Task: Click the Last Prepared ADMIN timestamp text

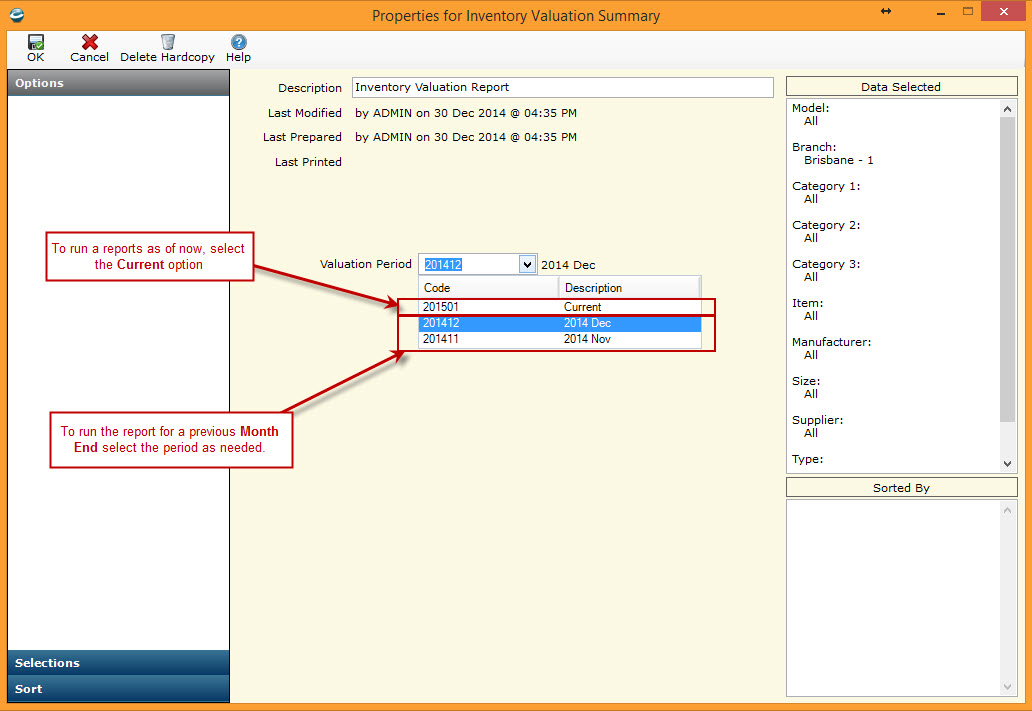Action: 466,137
